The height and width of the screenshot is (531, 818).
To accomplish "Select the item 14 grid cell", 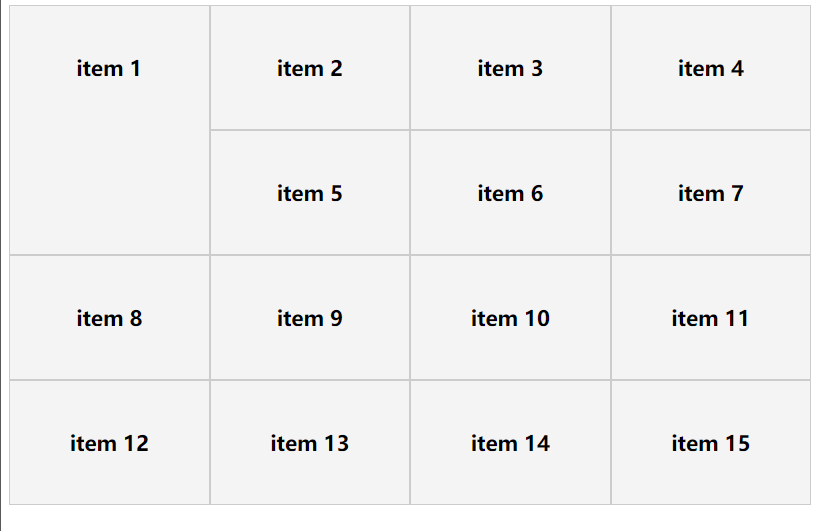I will coord(510,443).
